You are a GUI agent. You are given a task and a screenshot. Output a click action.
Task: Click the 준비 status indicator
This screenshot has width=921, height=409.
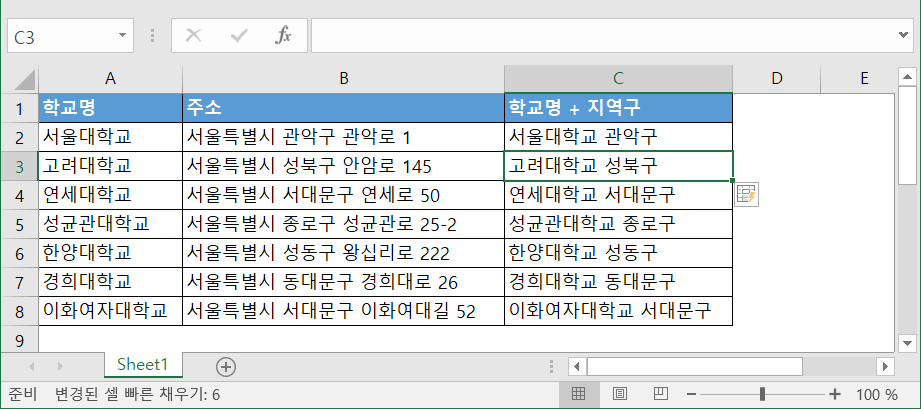coord(23,394)
